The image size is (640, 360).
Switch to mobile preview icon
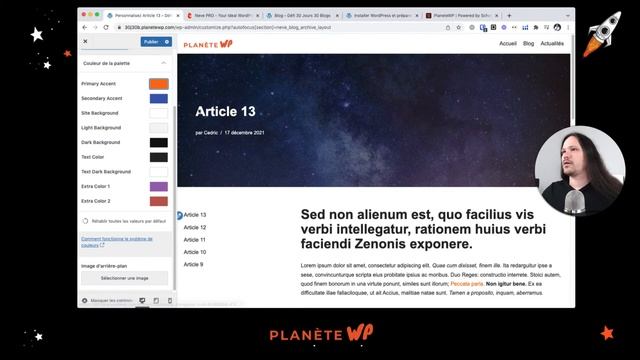coord(170,300)
